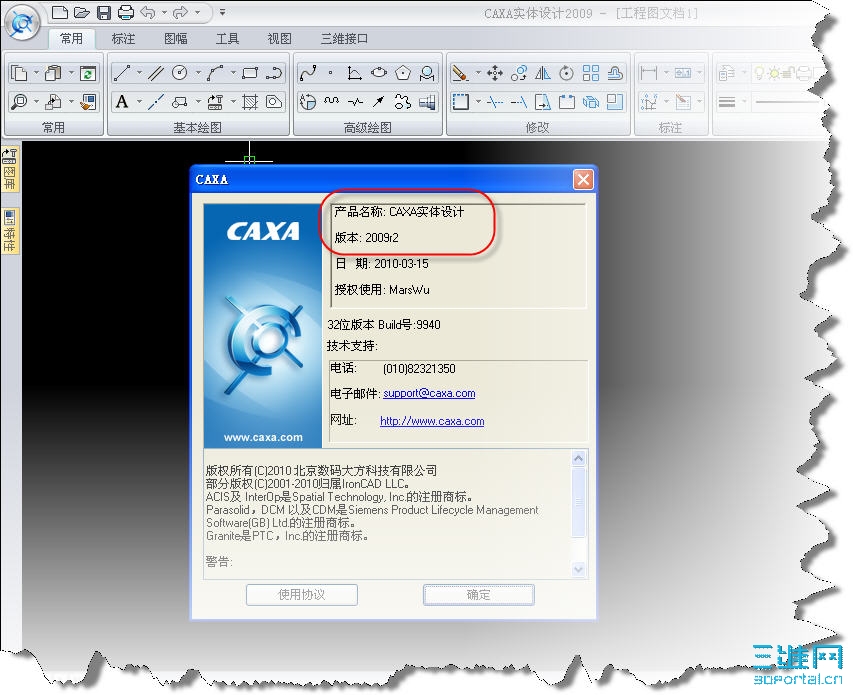Select the Wave line tool

point(332,102)
